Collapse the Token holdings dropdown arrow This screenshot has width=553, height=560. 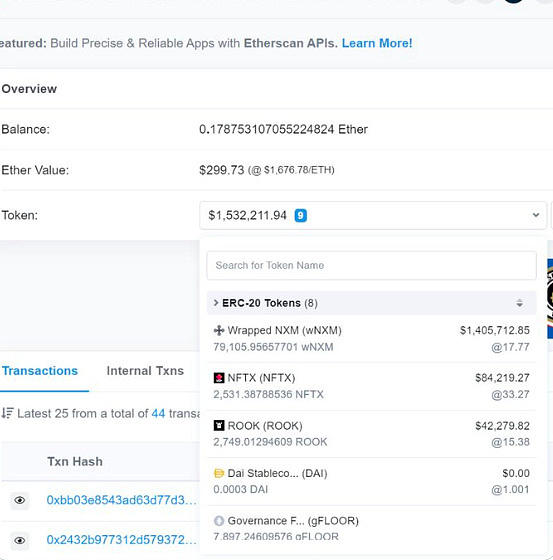click(x=535, y=215)
